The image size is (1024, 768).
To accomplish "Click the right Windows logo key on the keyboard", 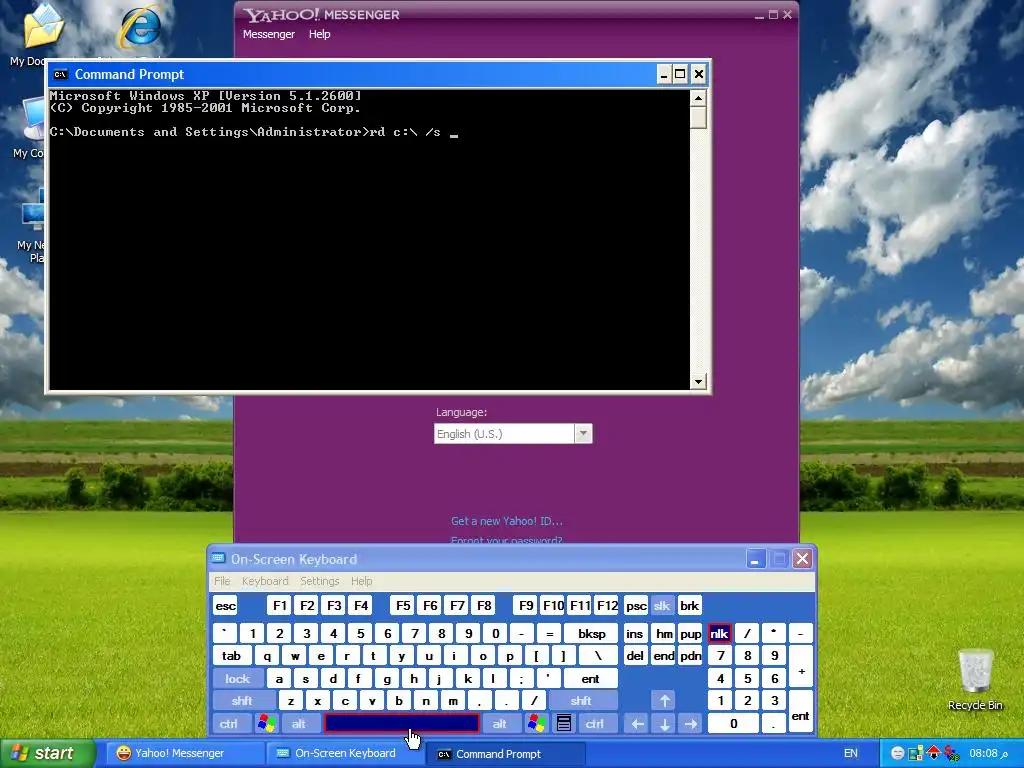I will [x=536, y=724].
